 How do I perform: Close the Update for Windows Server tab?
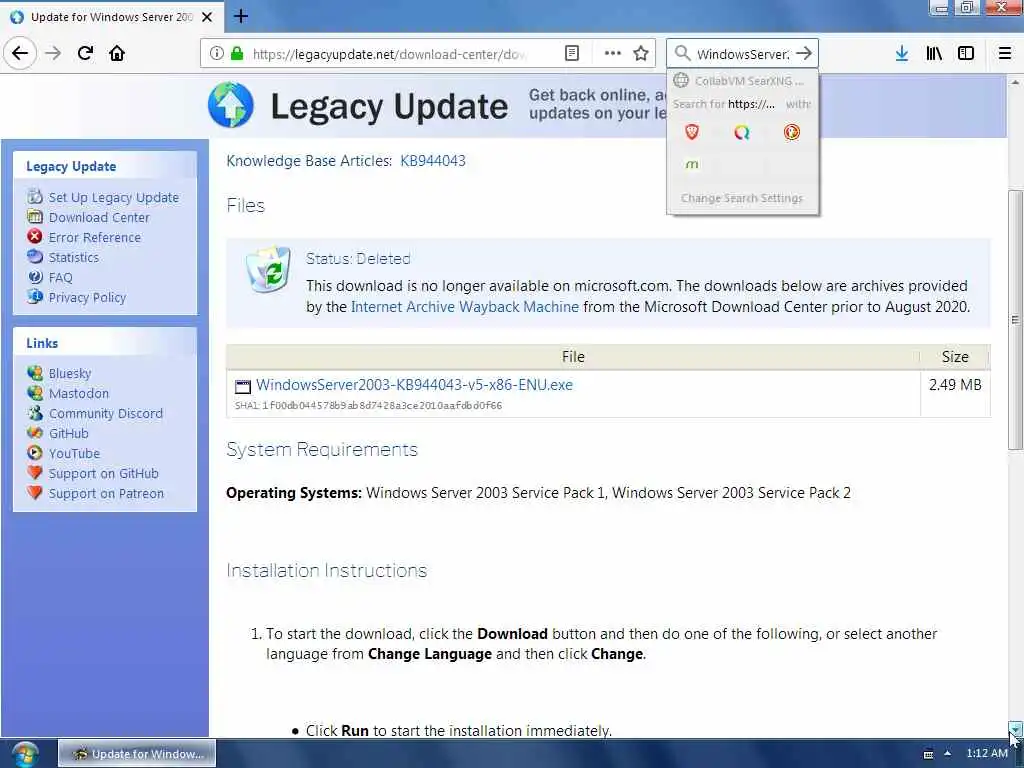(x=207, y=17)
